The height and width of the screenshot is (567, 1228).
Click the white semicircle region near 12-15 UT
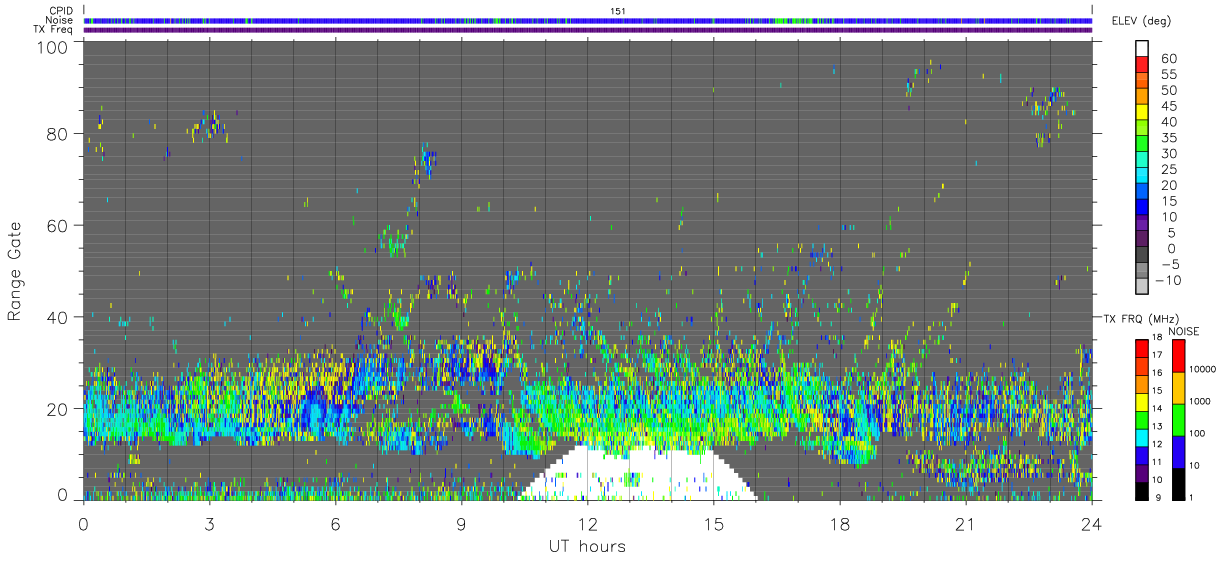[x=638, y=474]
